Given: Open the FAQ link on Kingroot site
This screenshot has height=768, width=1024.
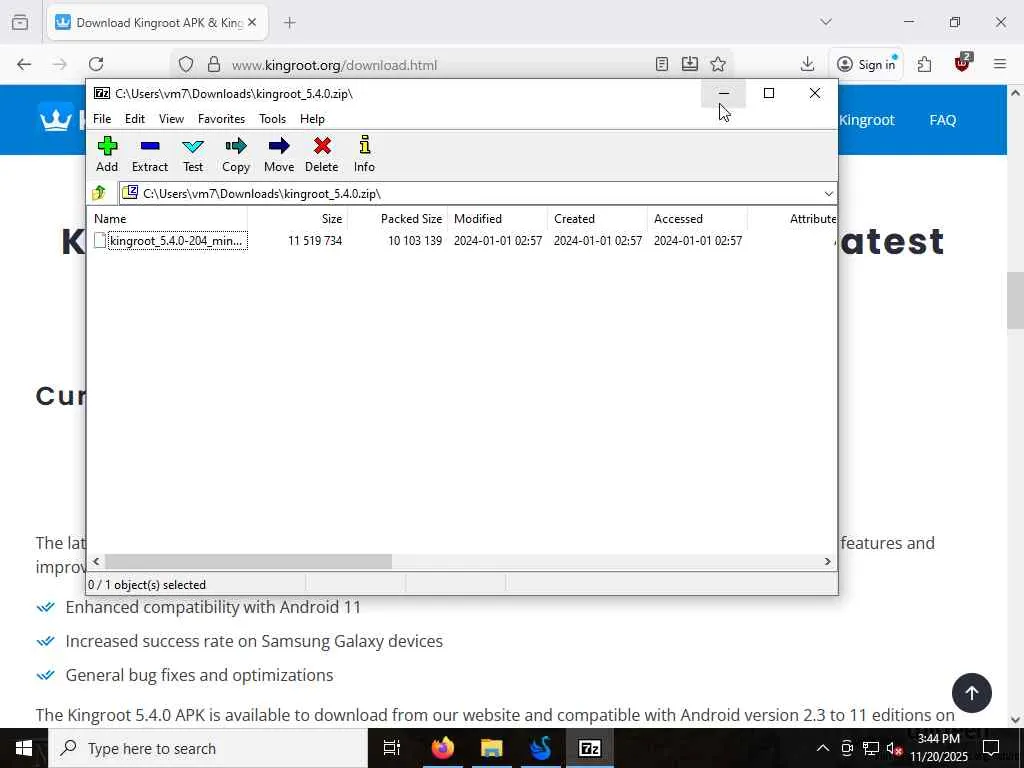Looking at the screenshot, I should pyautogui.click(x=942, y=120).
